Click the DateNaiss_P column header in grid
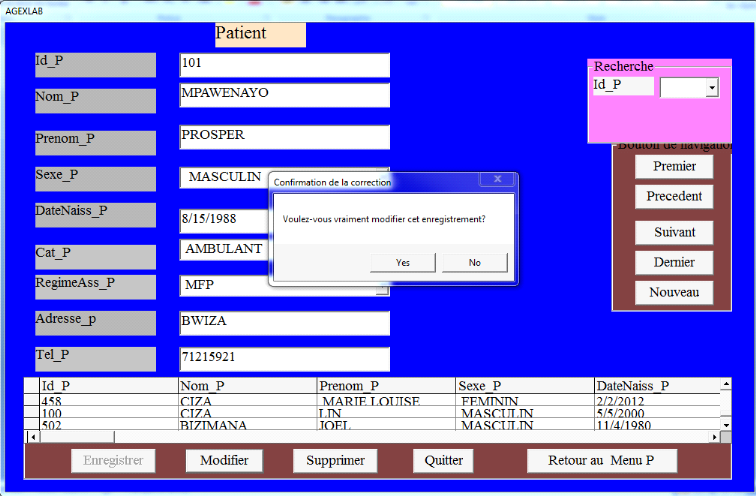The width and height of the screenshot is (756, 496). tap(658, 386)
